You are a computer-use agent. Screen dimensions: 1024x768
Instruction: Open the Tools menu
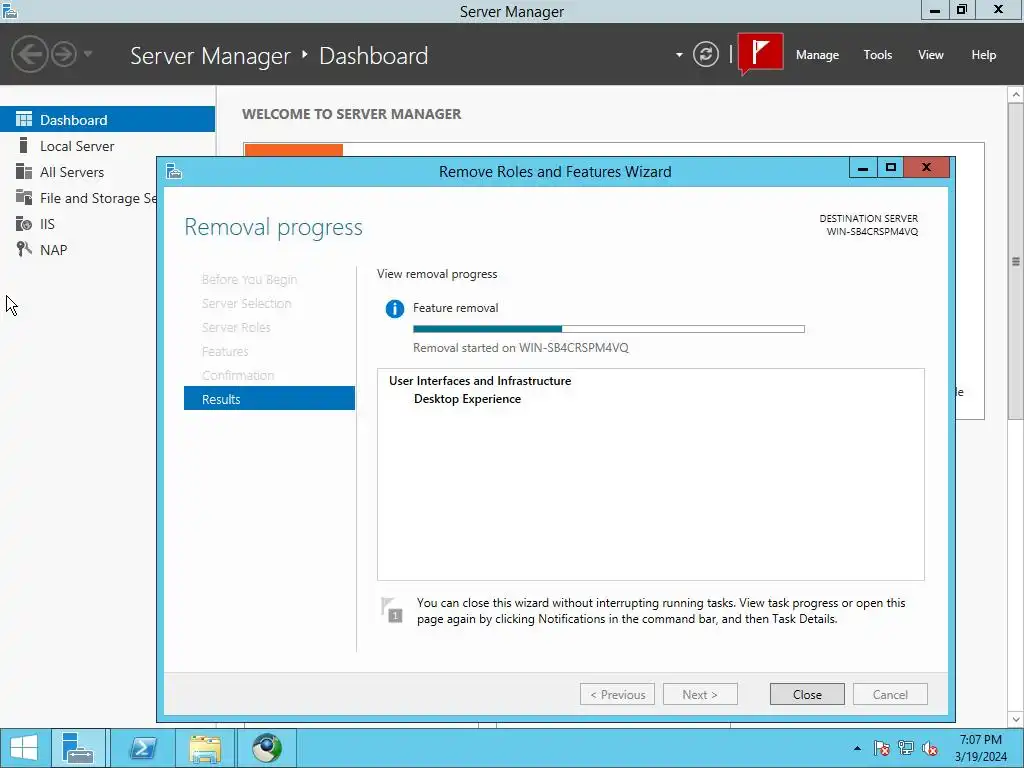pos(877,55)
